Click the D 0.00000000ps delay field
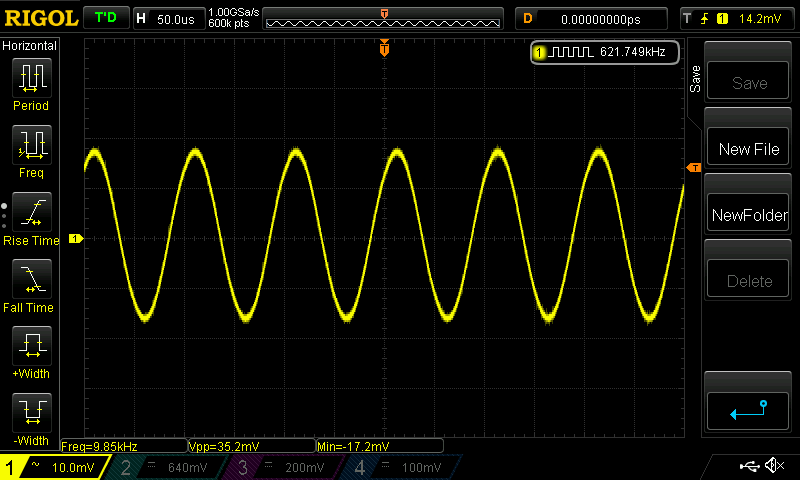800x480 pixels. 591,19
